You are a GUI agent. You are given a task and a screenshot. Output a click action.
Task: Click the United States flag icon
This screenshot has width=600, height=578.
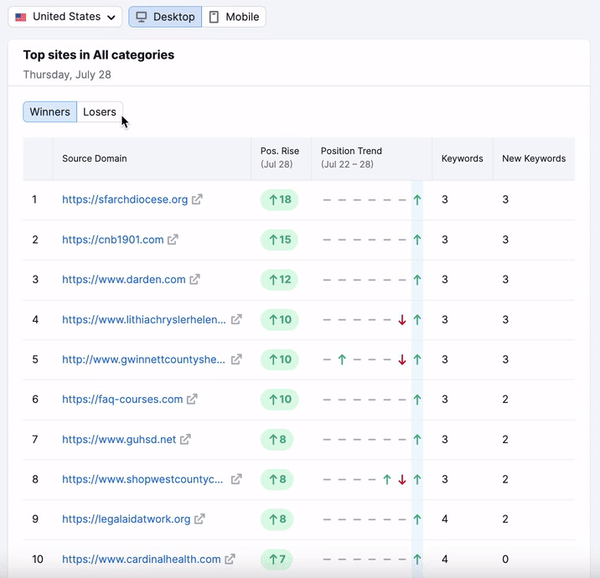click(21, 17)
